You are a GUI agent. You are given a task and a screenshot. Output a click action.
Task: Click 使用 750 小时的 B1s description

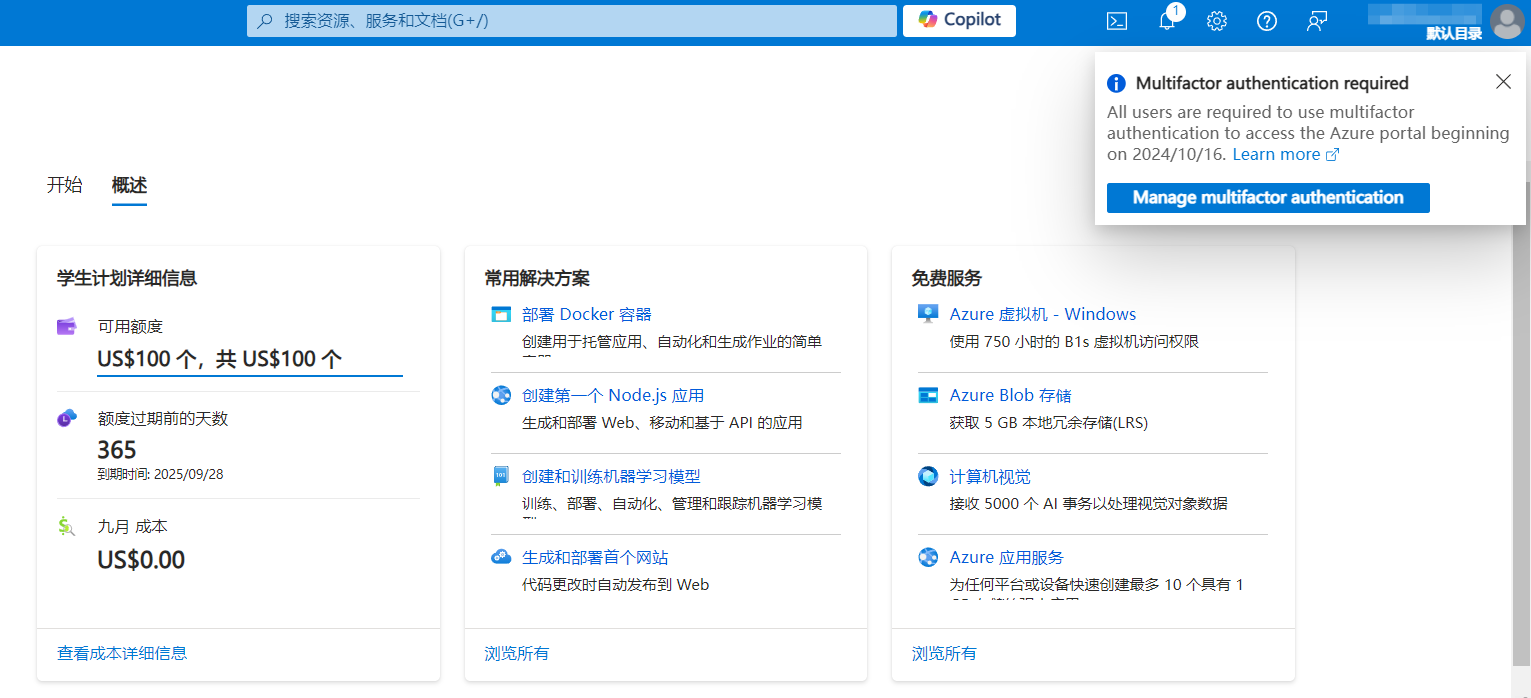click(x=1074, y=342)
